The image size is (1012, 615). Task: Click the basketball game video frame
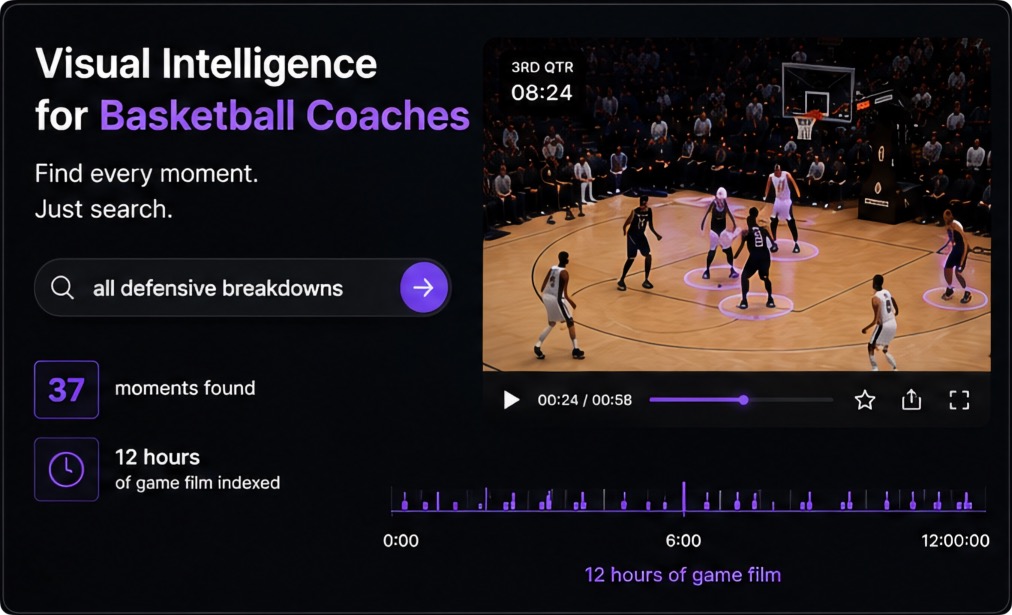tap(736, 205)
